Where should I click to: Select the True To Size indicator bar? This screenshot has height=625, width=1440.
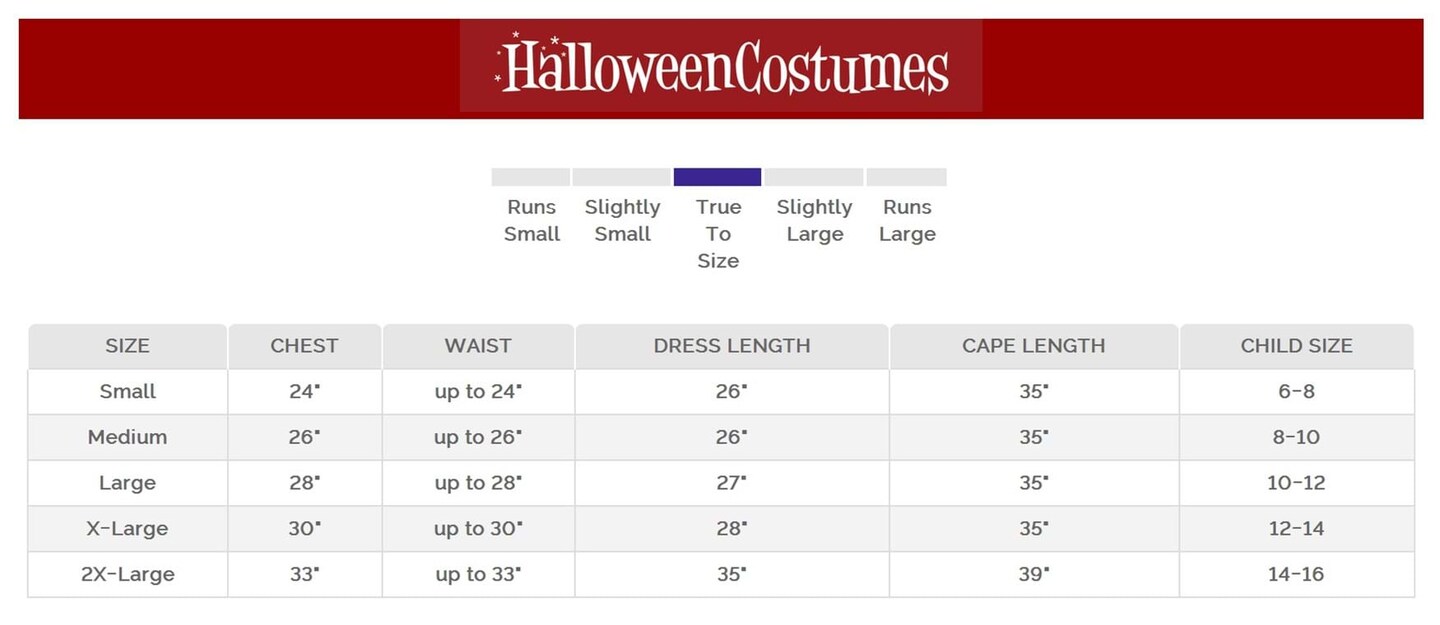point(717,177)
